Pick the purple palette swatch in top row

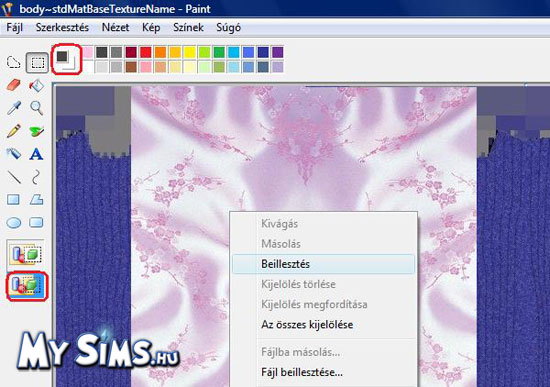click(x=278, y=52)
